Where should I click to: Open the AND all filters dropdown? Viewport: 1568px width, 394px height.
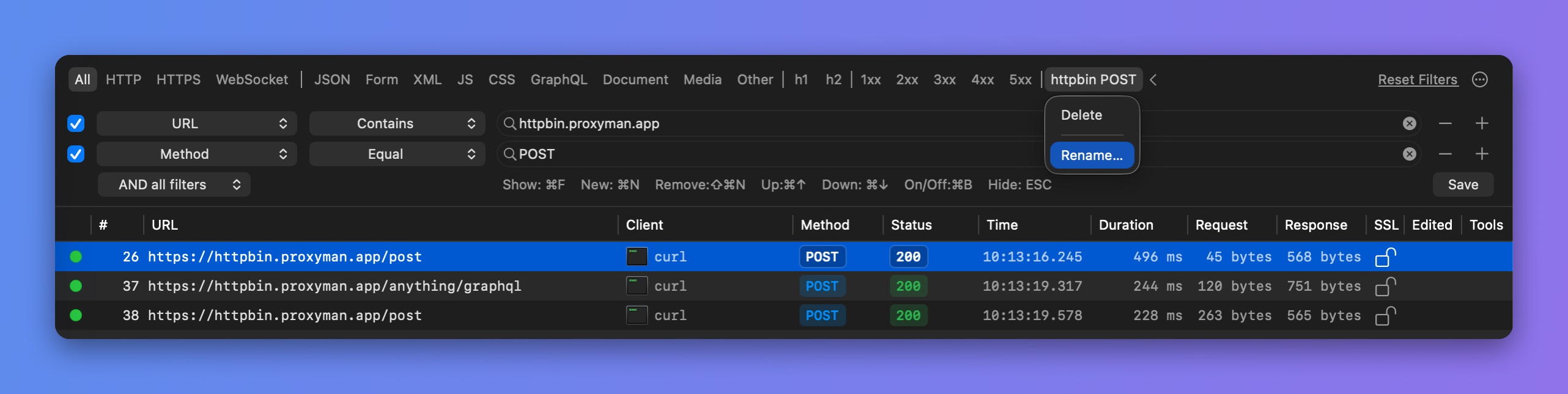click(174, 184)
